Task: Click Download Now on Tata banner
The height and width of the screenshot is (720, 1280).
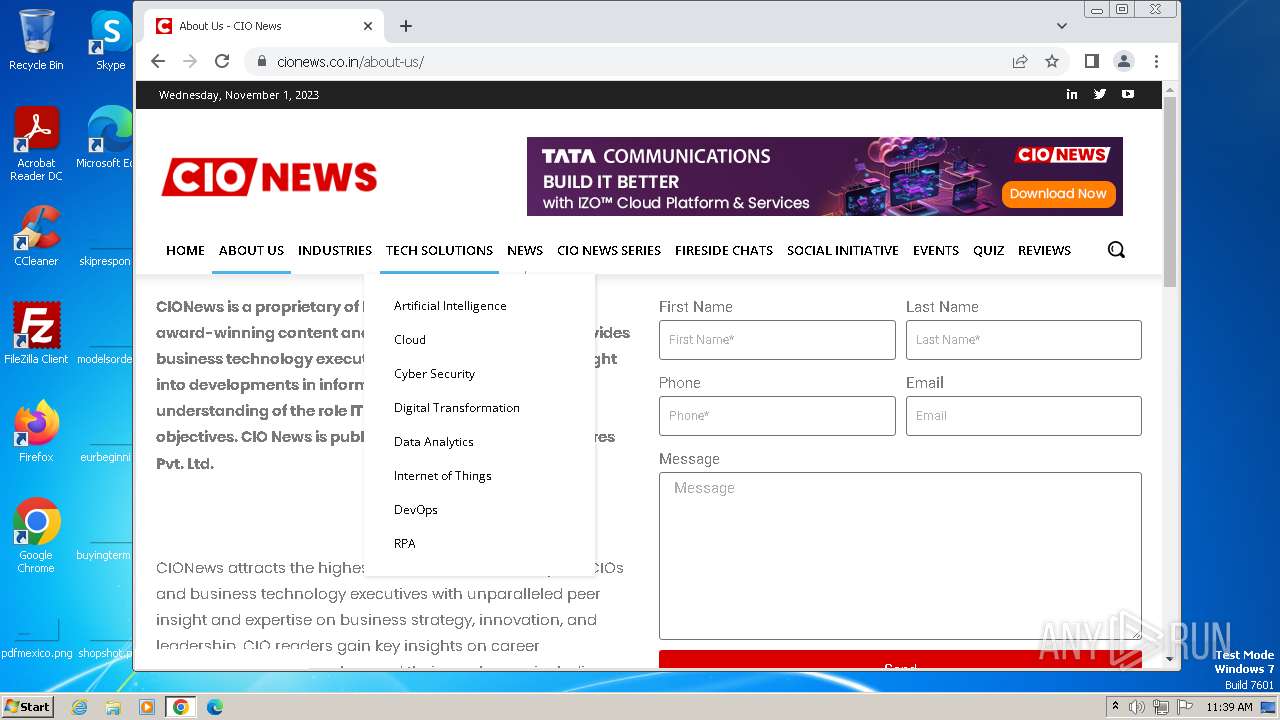Action: (1058, 194)
